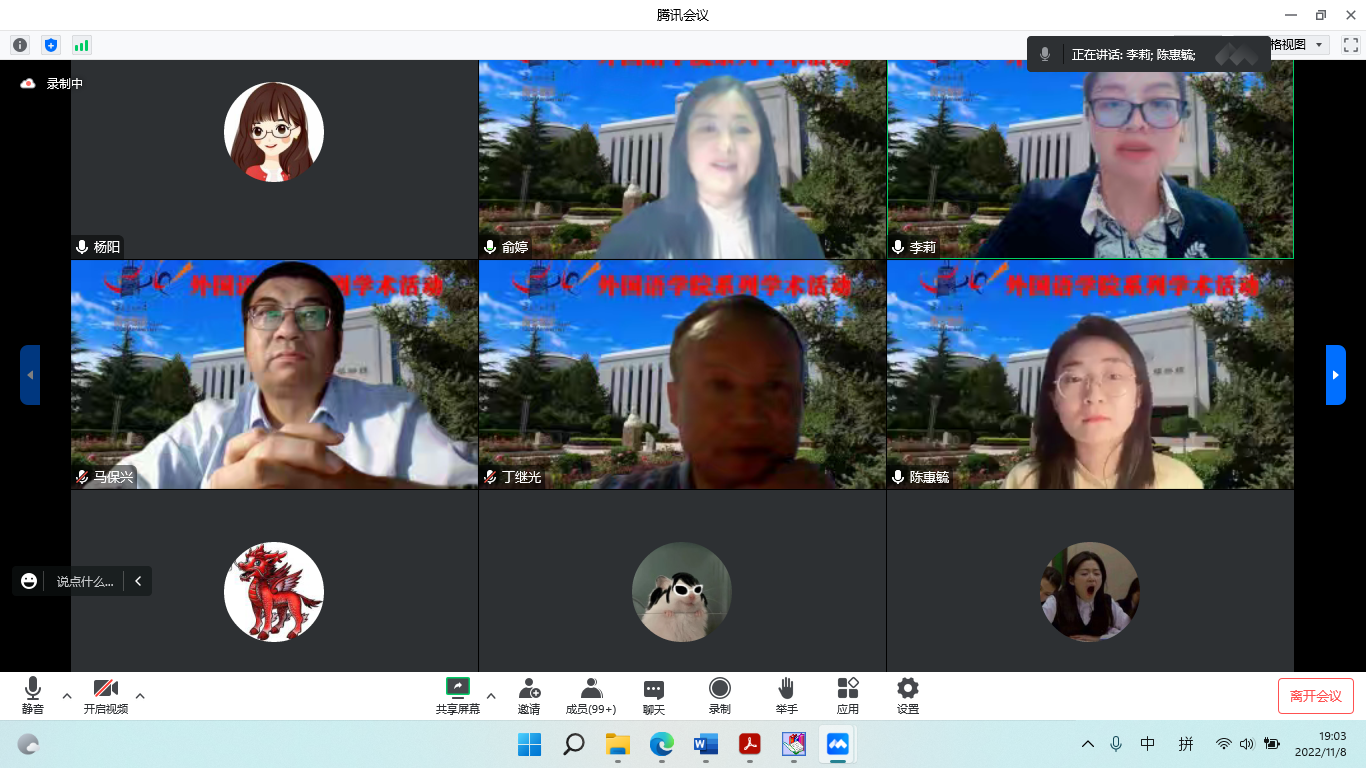The height and width of the screenshot is (768, 1366).
Task: Open the blue security shield icon
Action: coord(51,45)
